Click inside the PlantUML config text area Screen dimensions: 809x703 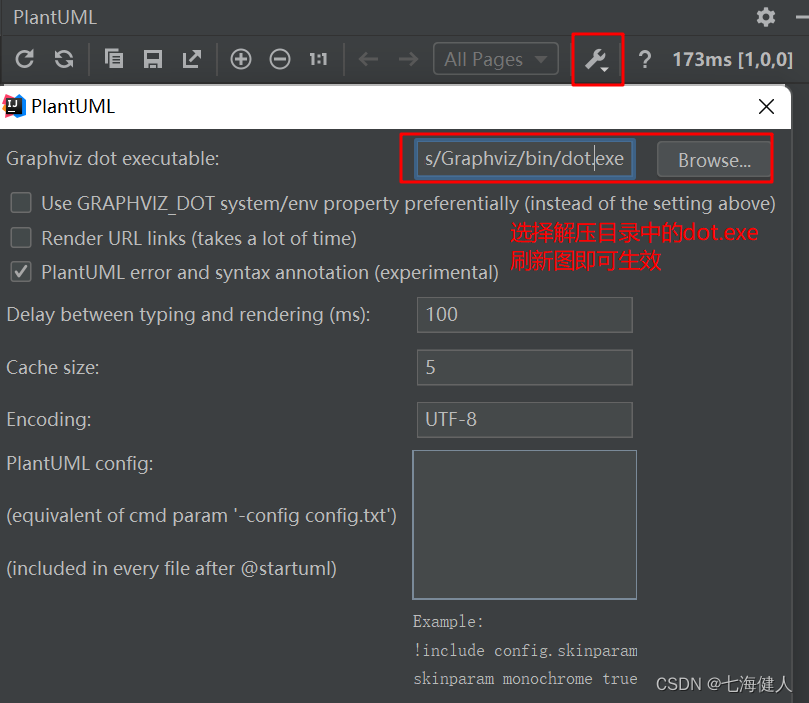pyautogui.click(x=524, y=523)
